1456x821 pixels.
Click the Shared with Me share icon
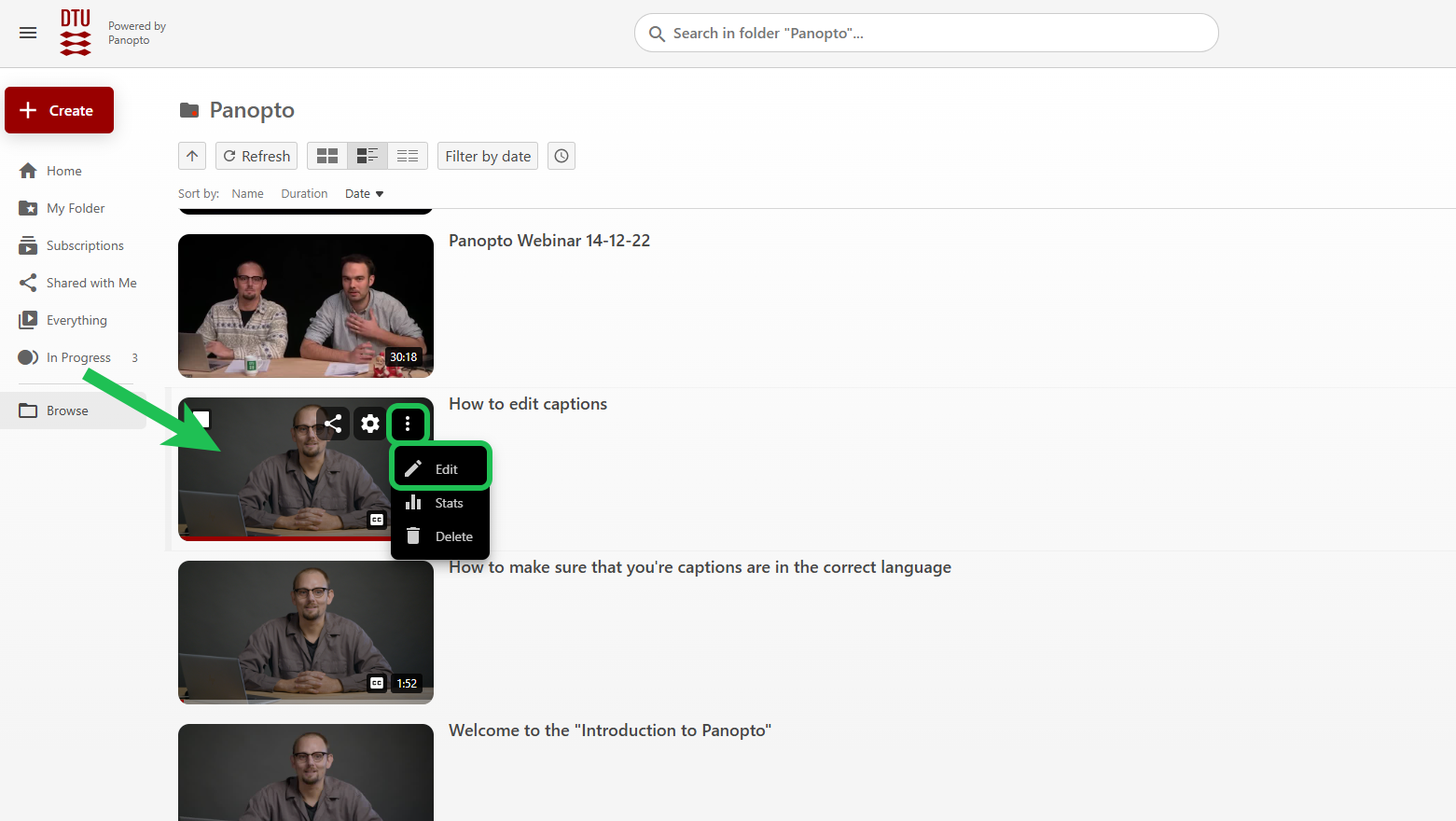coord(28,283)
